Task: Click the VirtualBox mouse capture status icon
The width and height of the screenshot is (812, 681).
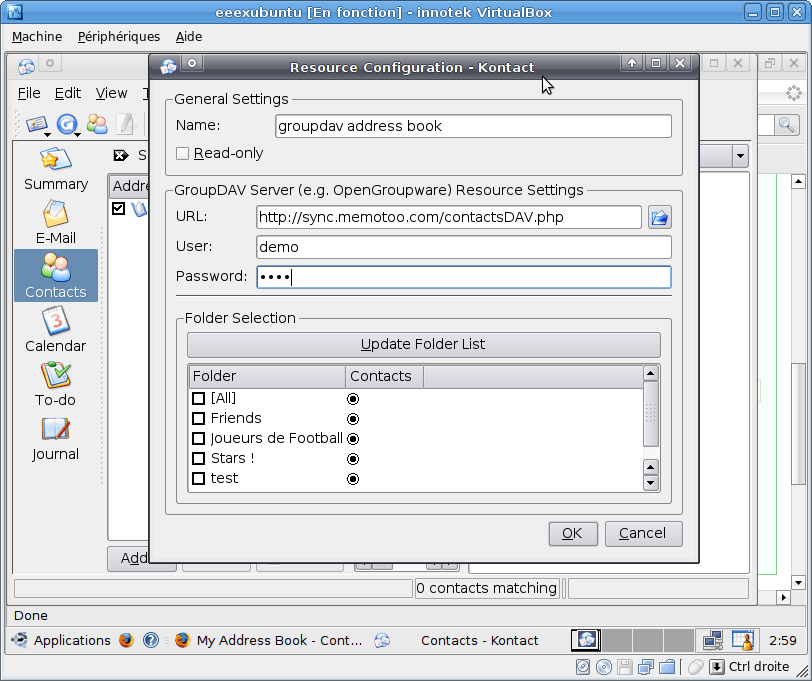Action: (696, 666)
